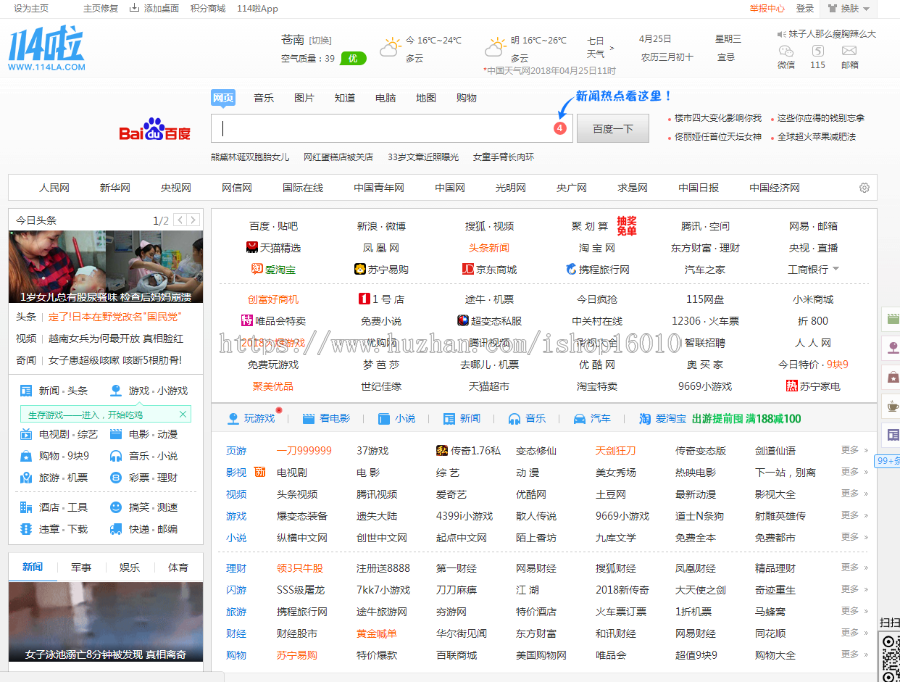
Task: Open Tmall featured icon link
Action: pos(251,247)
